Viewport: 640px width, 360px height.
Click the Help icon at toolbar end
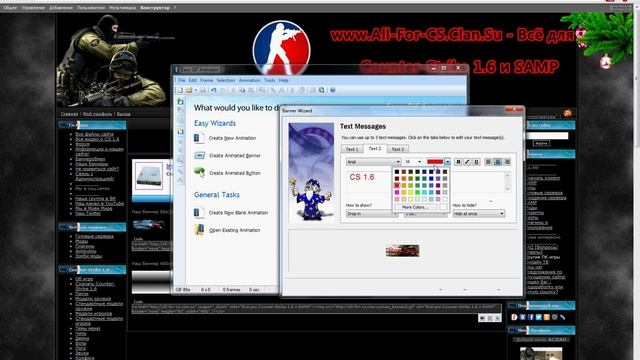coord(333,90)
